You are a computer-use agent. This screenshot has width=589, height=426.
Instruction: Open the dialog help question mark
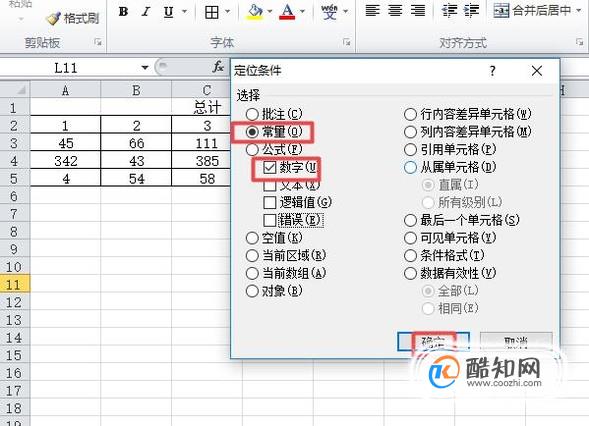point(492,71)
